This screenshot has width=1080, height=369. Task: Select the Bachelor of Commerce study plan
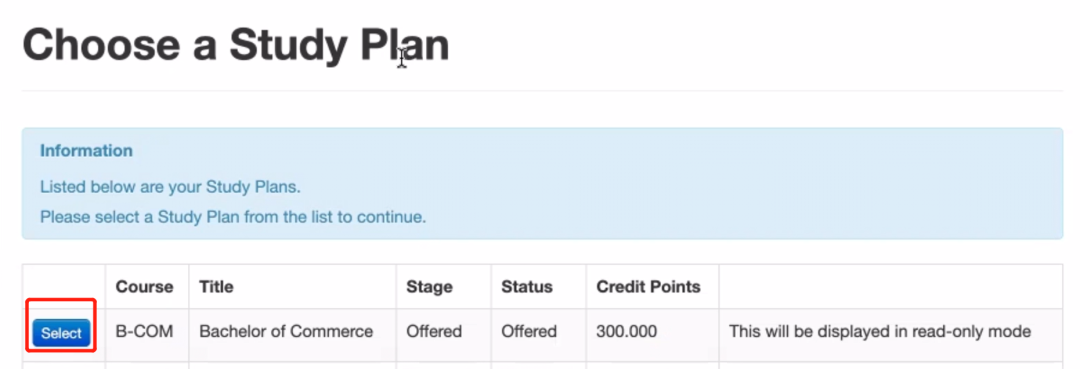[61, 333]
